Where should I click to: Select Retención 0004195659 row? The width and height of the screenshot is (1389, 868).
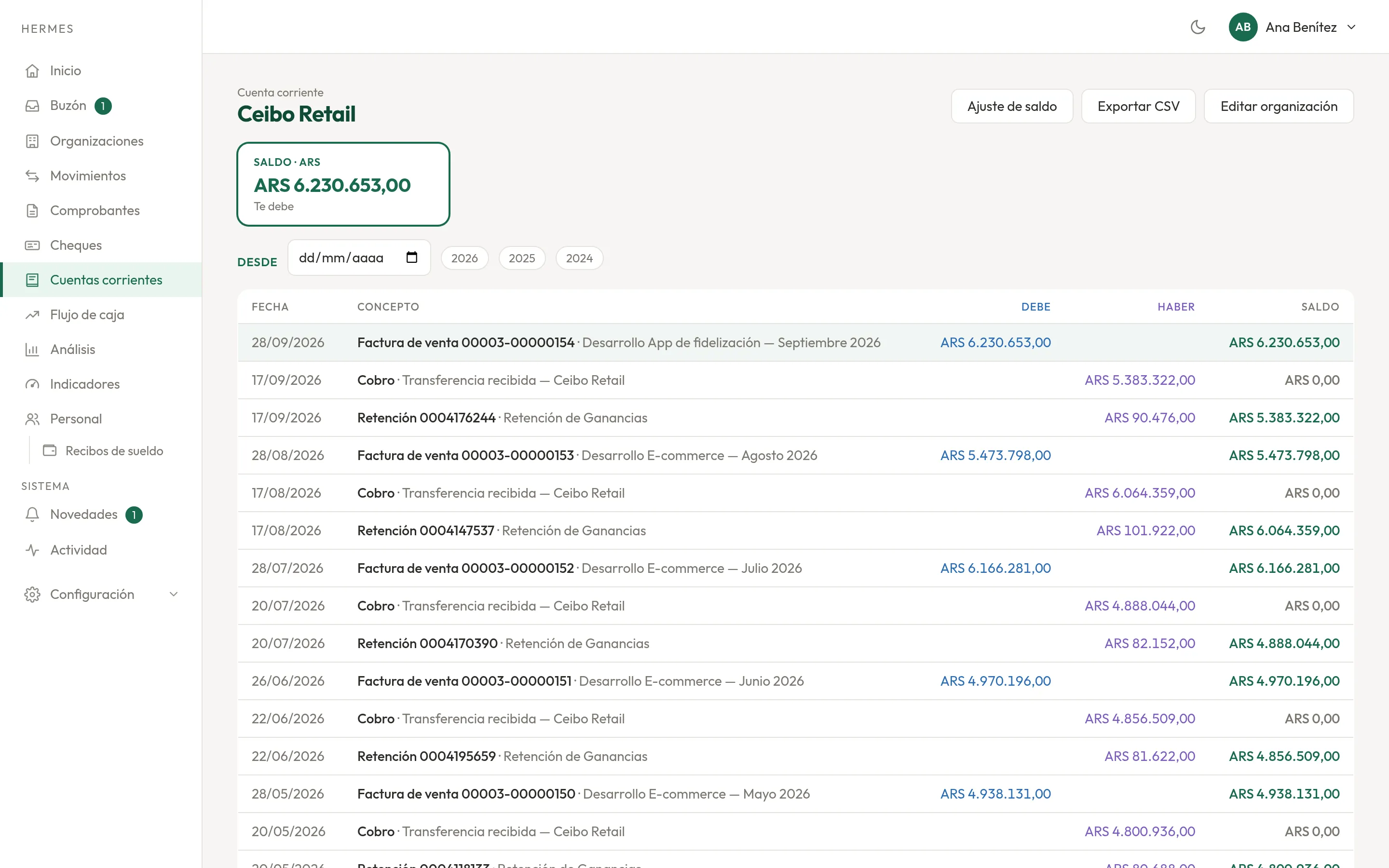pos(795,756)
